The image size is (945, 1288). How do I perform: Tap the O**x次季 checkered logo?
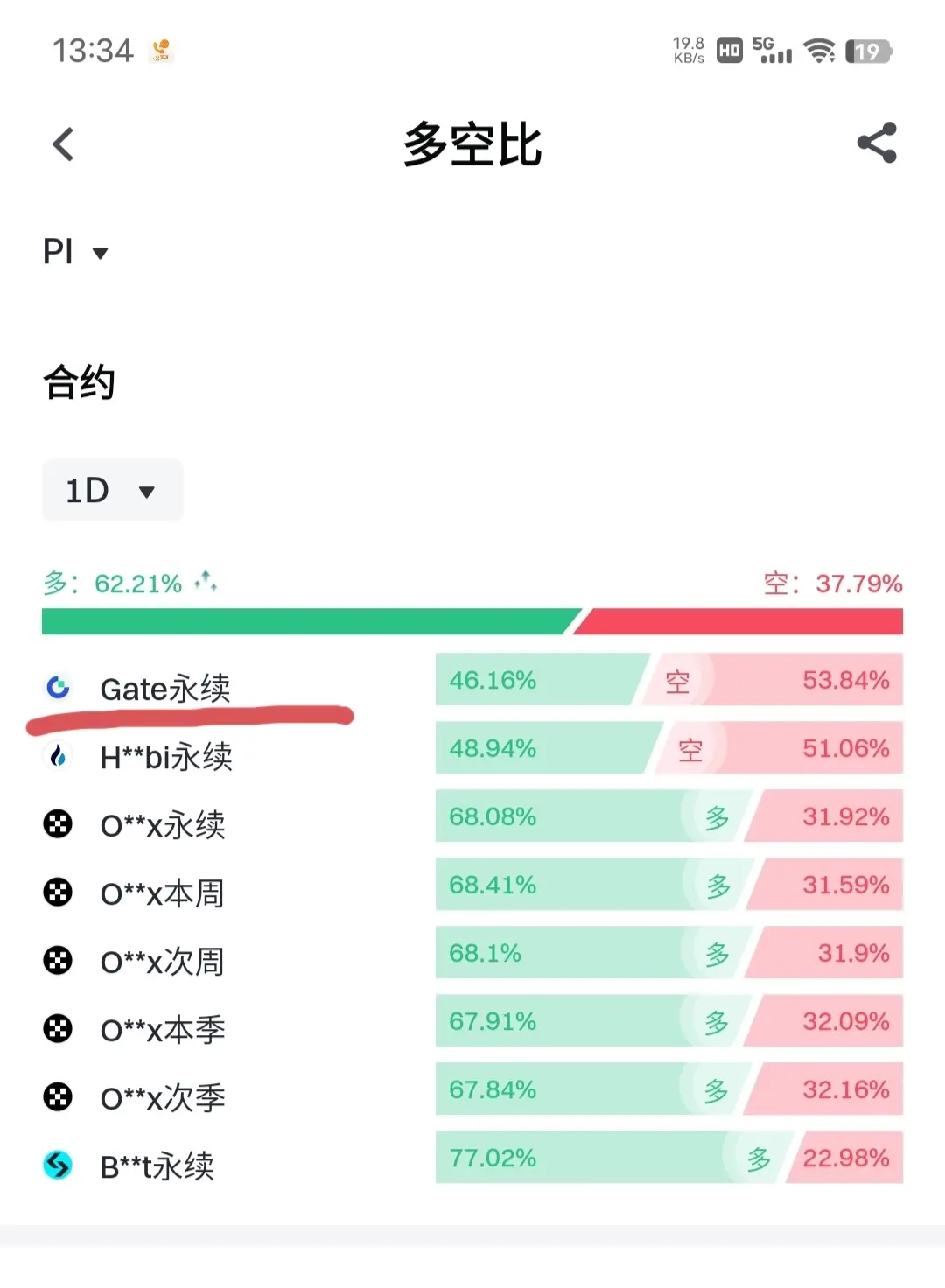[58, 1096]
